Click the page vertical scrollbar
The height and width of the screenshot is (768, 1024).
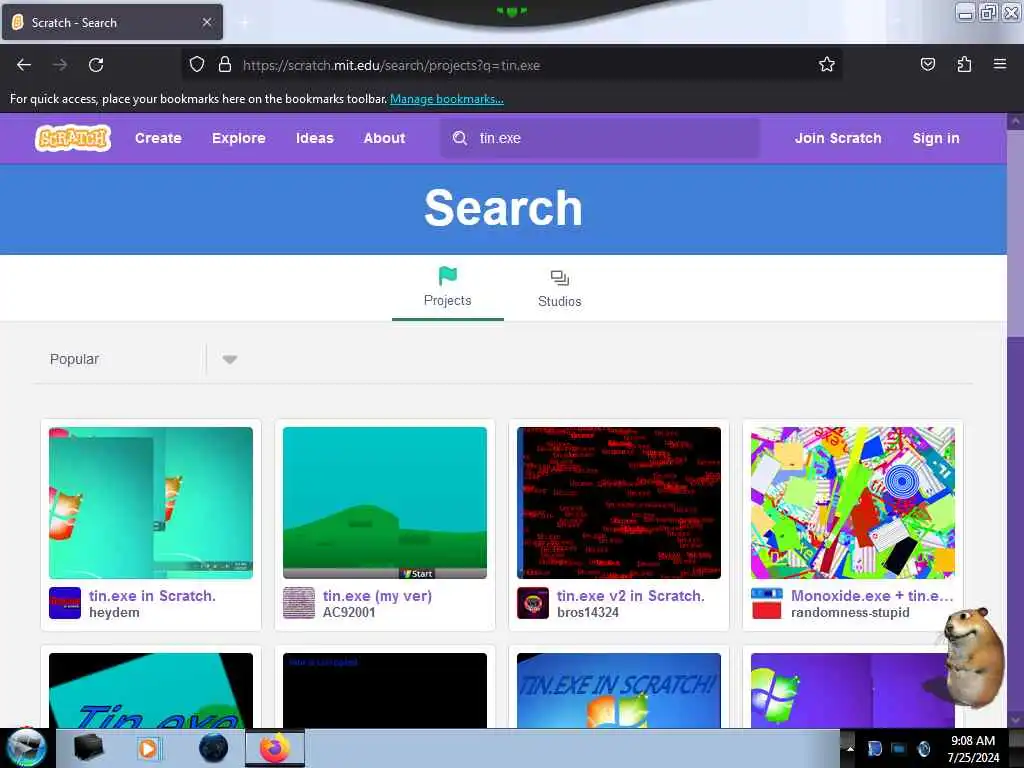[1015, 235]
